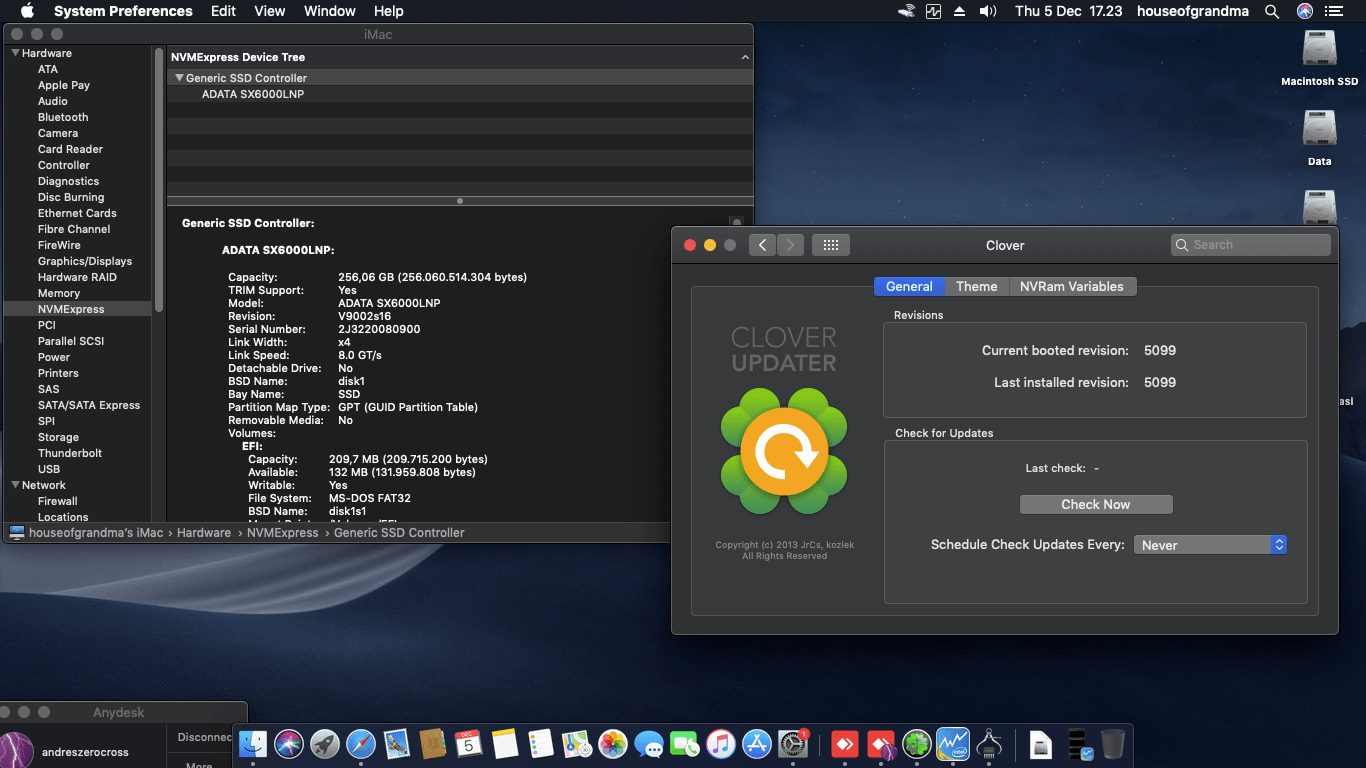Open Notes app in the dock
The image size is (1366, 768).
505,744
